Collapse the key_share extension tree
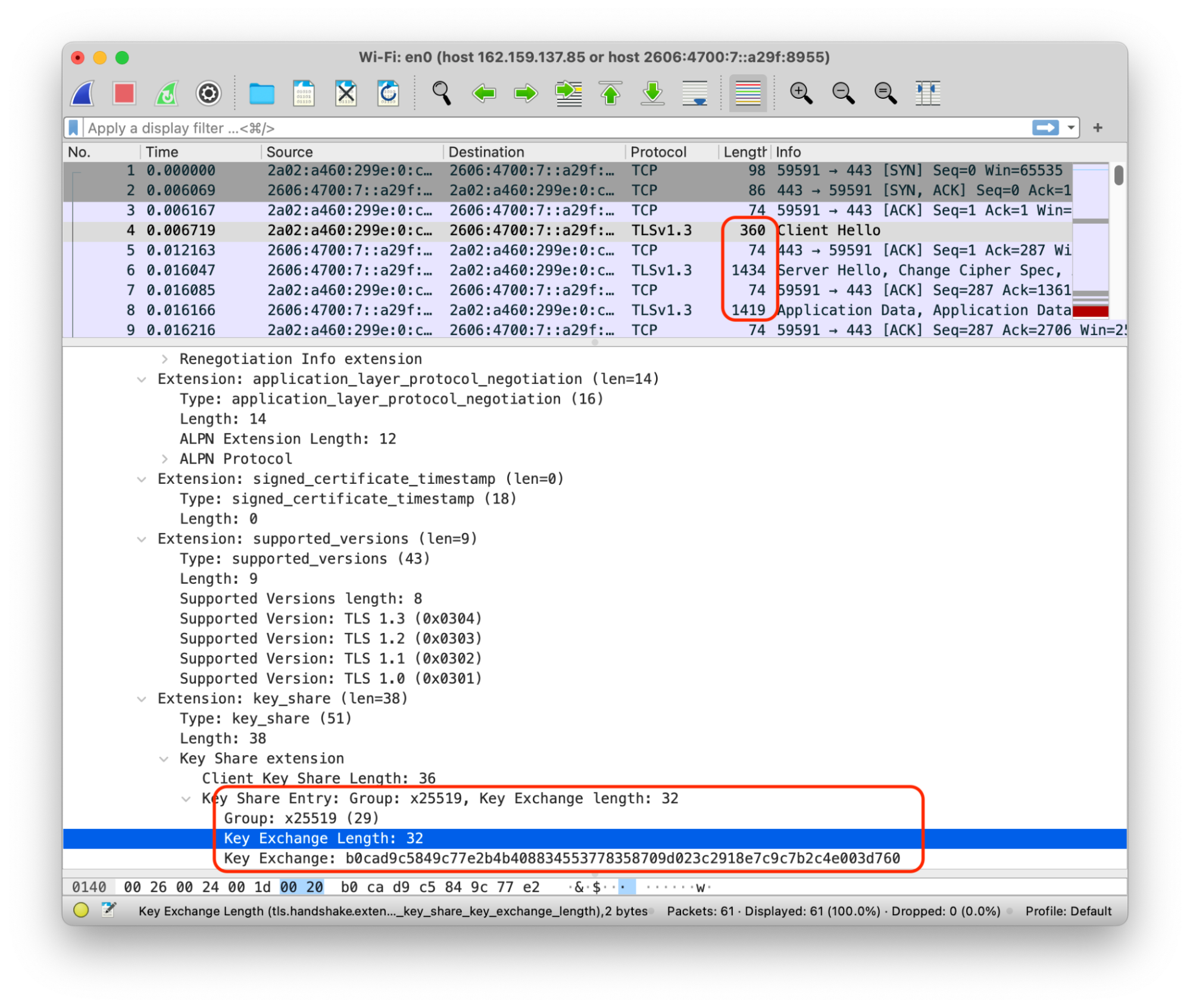Screen dimensions: 1190x1008 [x=142, y=699]
